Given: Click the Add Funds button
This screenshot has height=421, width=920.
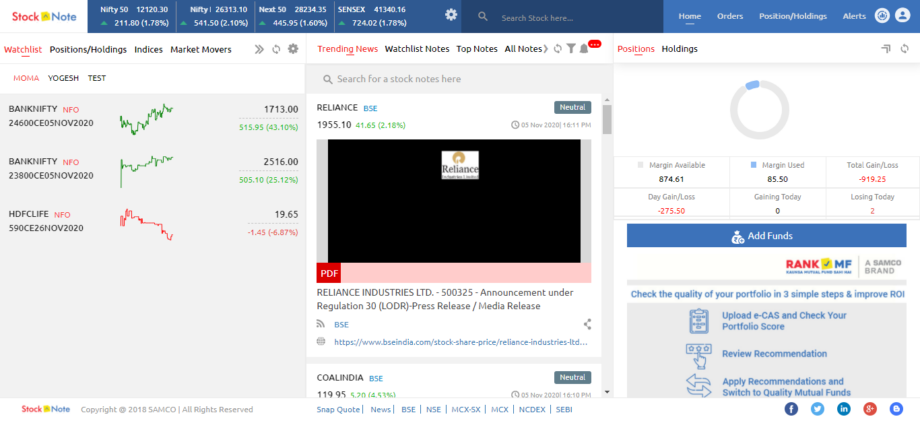Looking at the screenshot, I should point(766,236).
